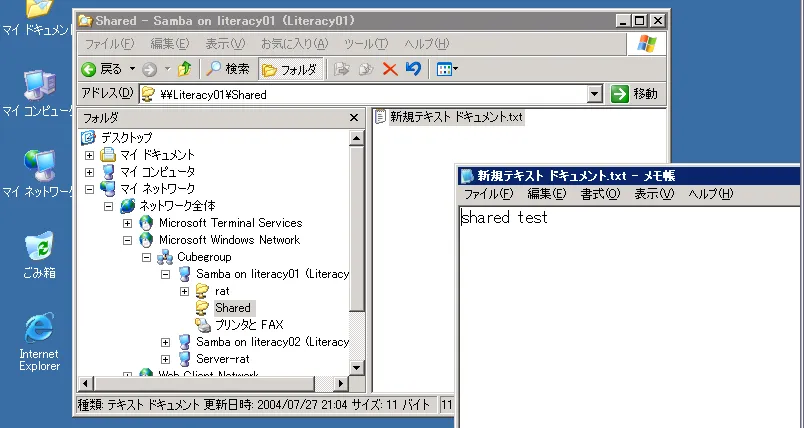Expand the Server-rat node
The height and width of the screenshot is (428, 804).
(165, 359)
